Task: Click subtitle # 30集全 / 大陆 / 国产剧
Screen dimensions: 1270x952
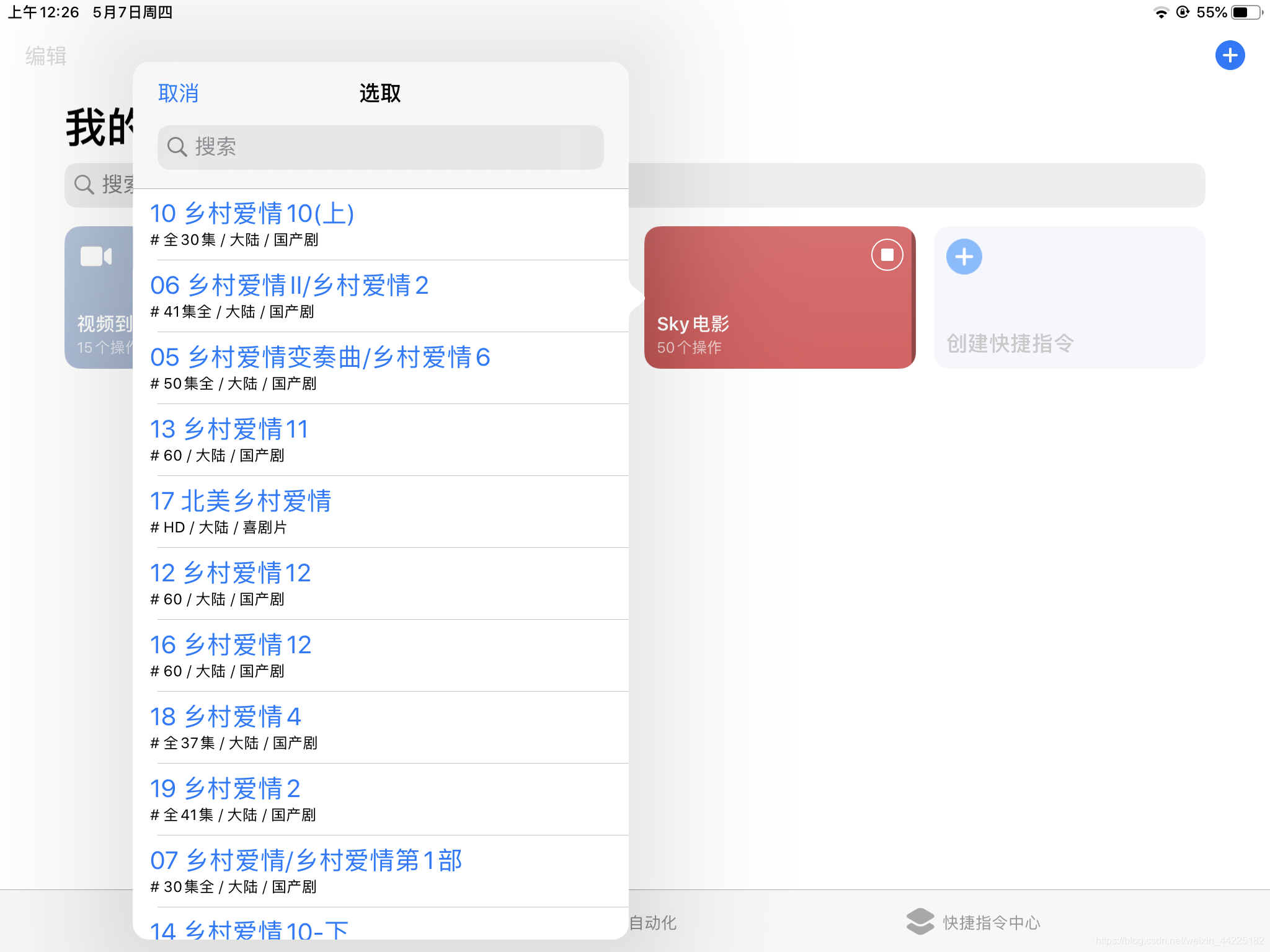Action: click(233, 887)
